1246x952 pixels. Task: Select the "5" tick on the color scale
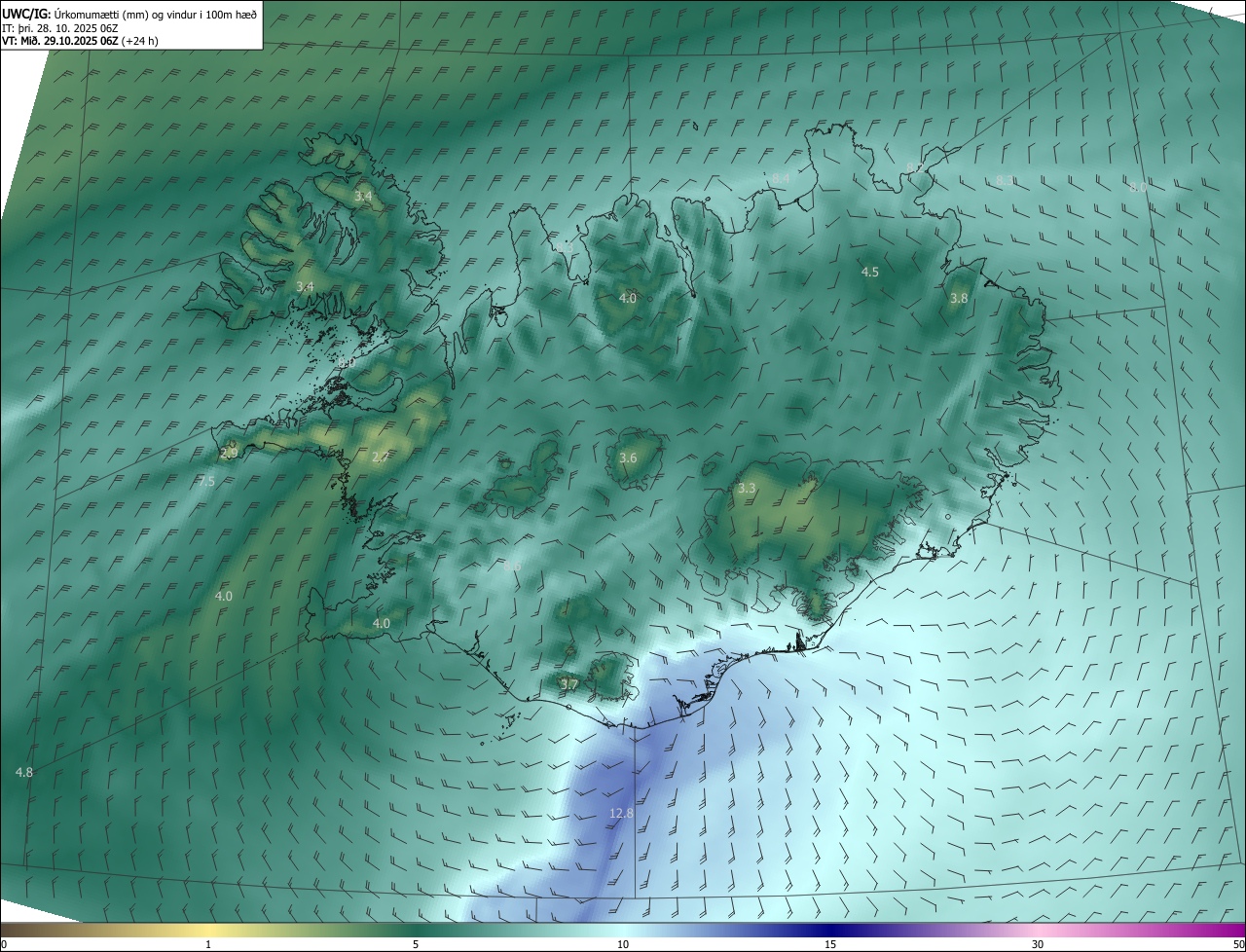[416, 944]
